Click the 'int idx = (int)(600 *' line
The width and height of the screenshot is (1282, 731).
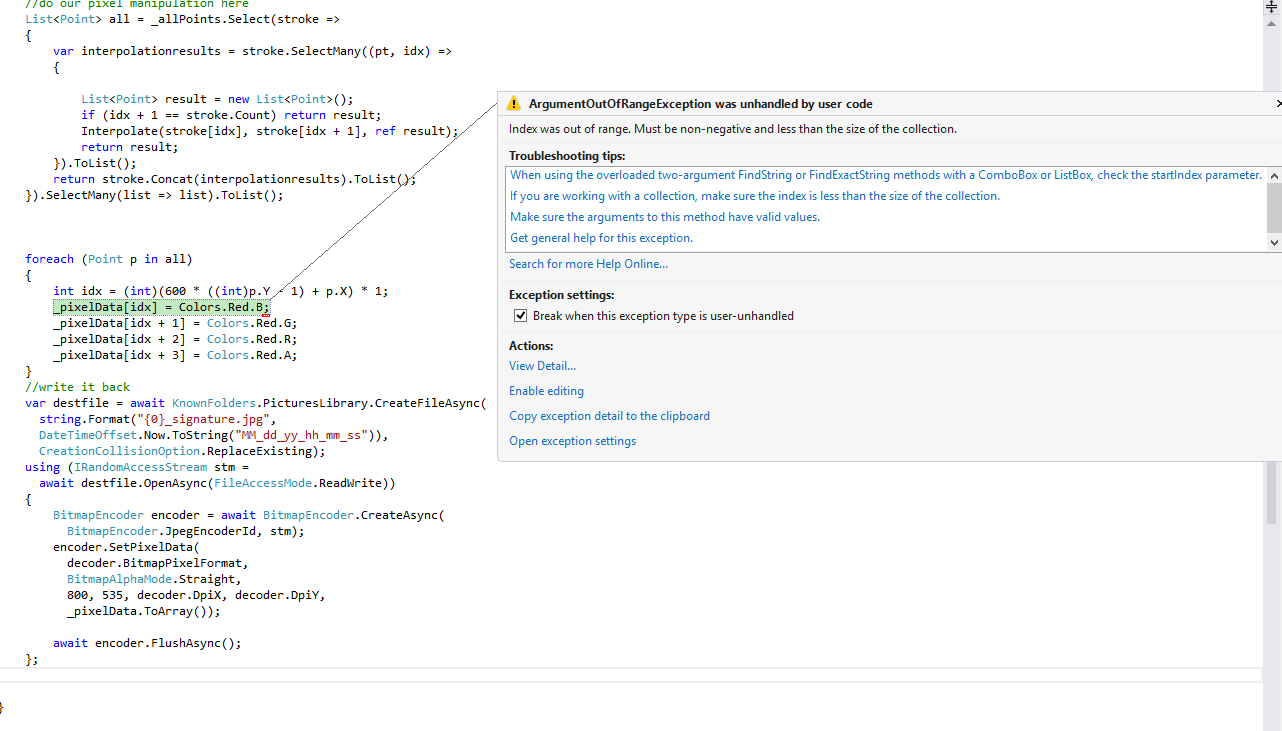(x=221, y=291)
